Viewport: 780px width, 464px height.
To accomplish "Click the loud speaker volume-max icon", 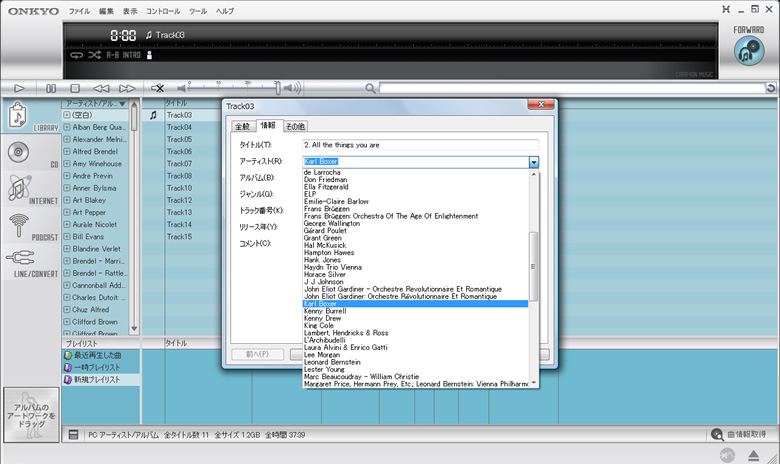I will (x=292, y=89).
